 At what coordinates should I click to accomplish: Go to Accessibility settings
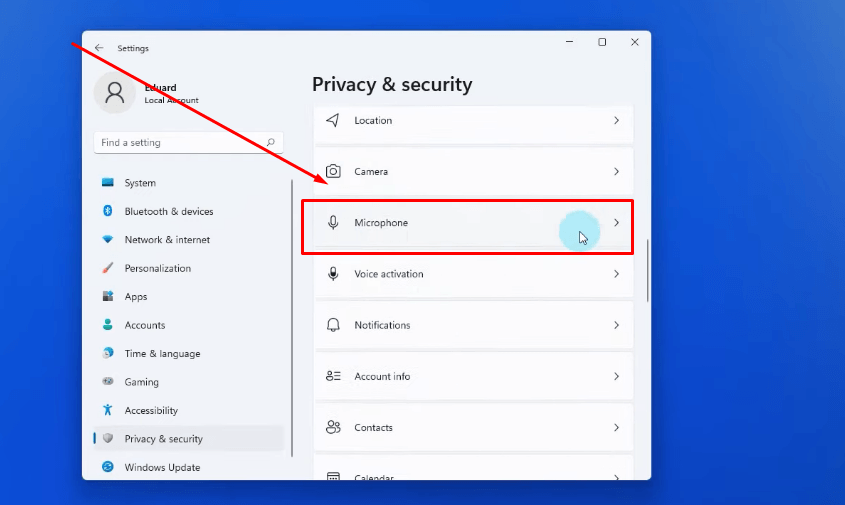(x=189, y=410)
